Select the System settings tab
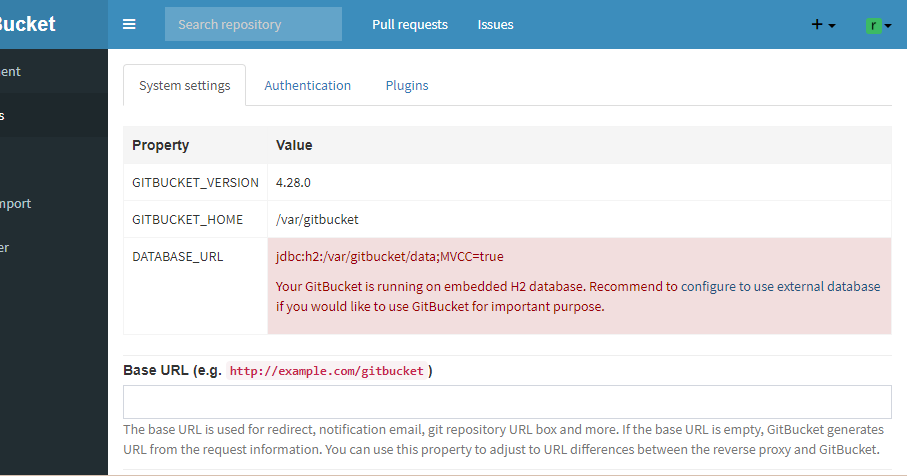This screenshot has width=907, height=476. [x=185, y=86]
